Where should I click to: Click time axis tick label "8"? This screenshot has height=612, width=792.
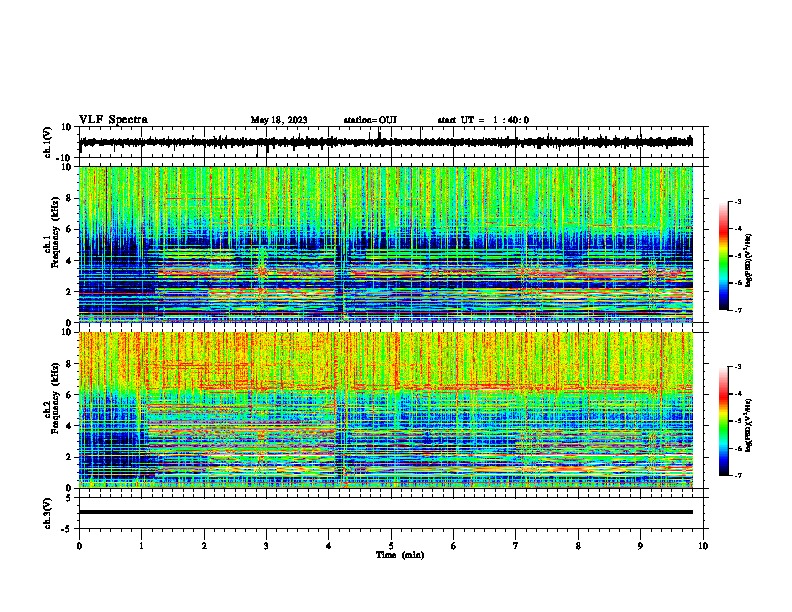[578, 546]
